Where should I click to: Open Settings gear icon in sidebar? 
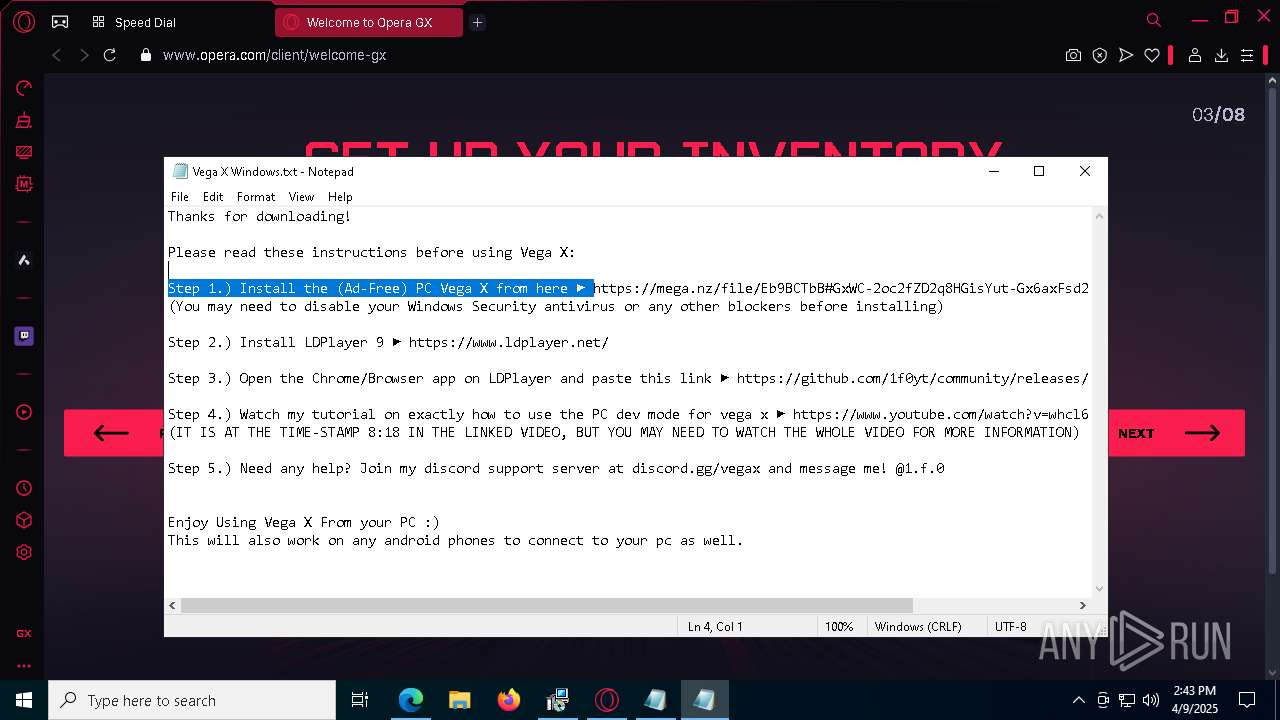24,552
